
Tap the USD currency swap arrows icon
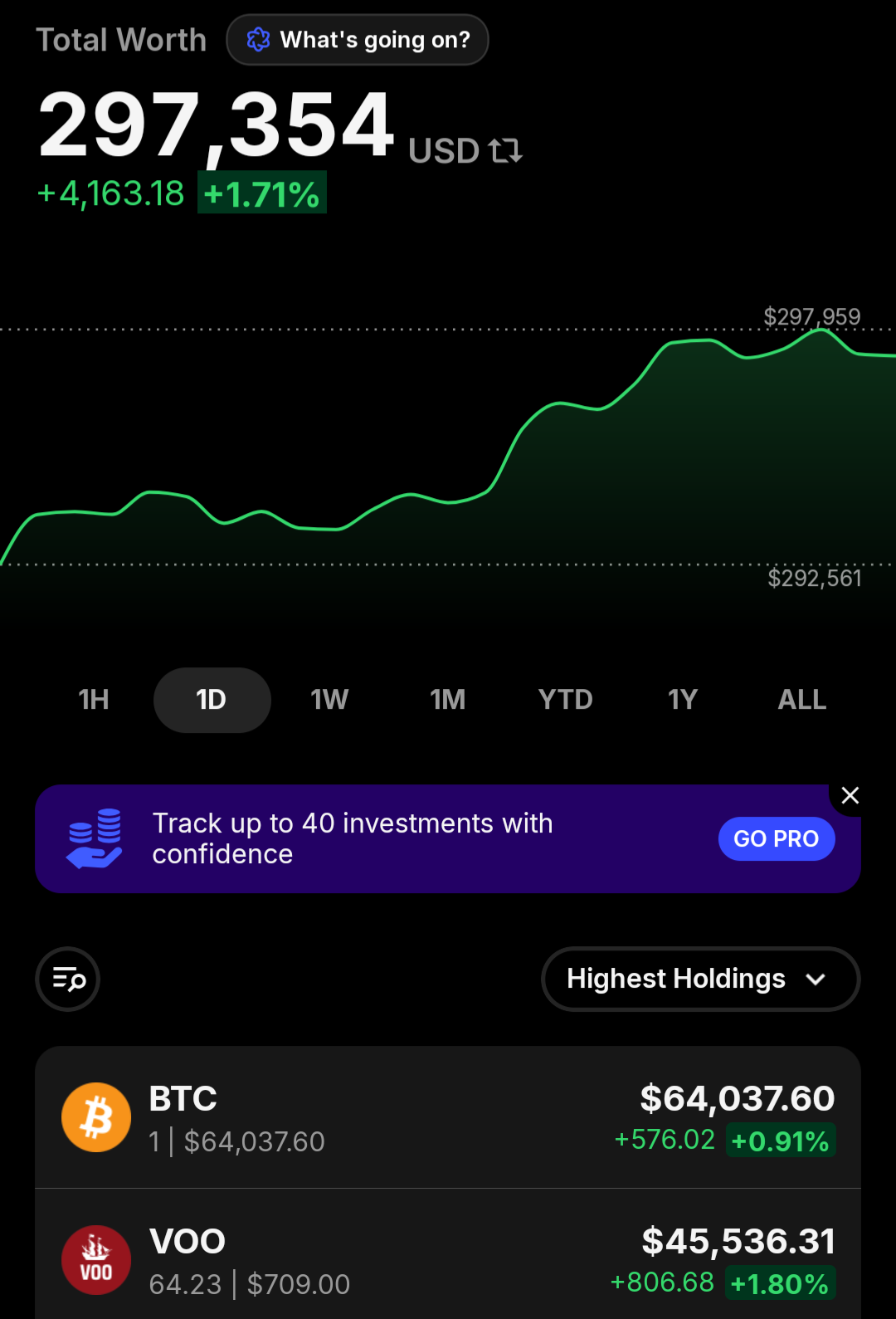[505, 150]
